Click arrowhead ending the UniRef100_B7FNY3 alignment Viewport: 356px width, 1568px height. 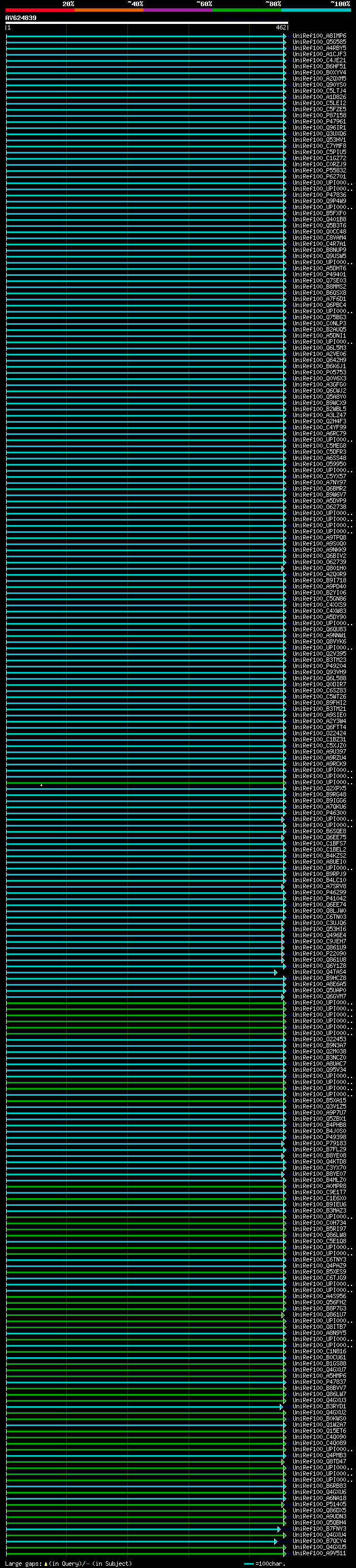(279, 1529)
